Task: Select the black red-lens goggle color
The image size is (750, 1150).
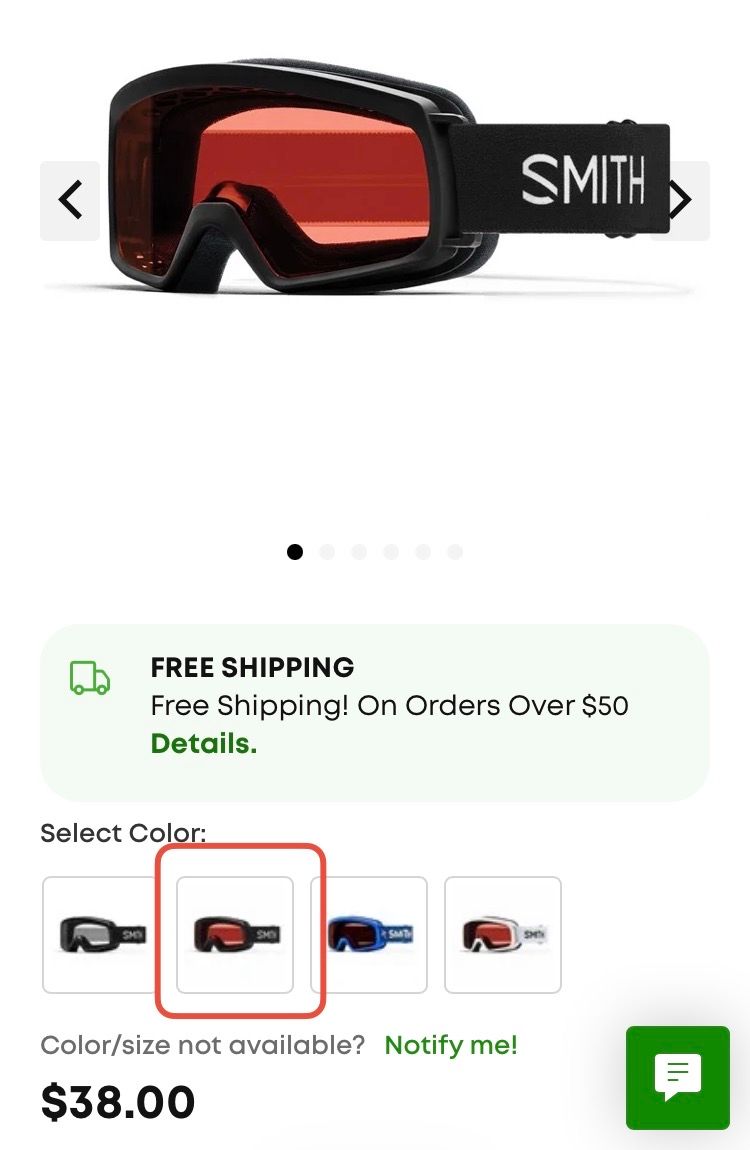Action: [235, 935]
